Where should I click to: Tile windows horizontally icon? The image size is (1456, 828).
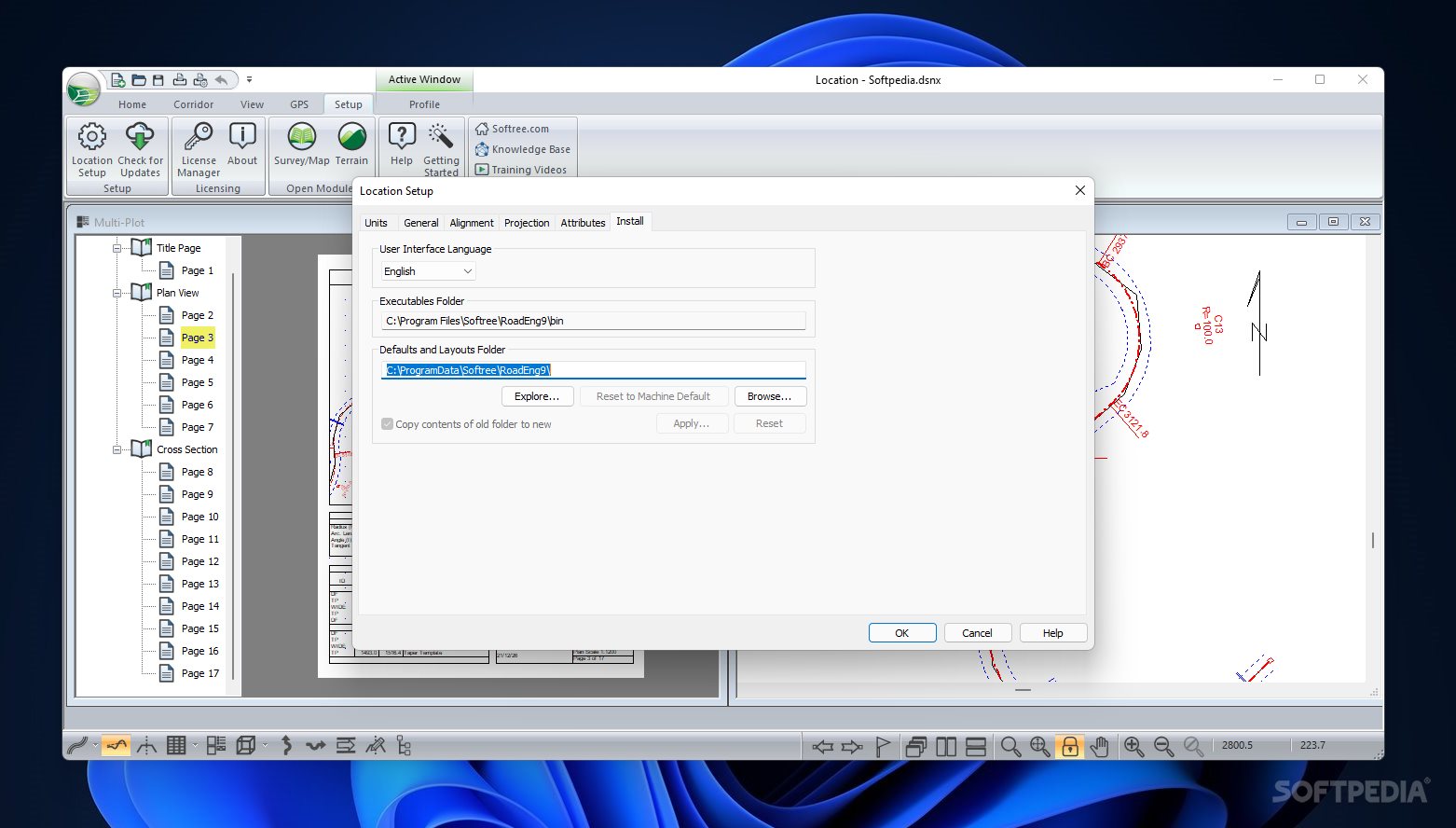pos(976,746)
